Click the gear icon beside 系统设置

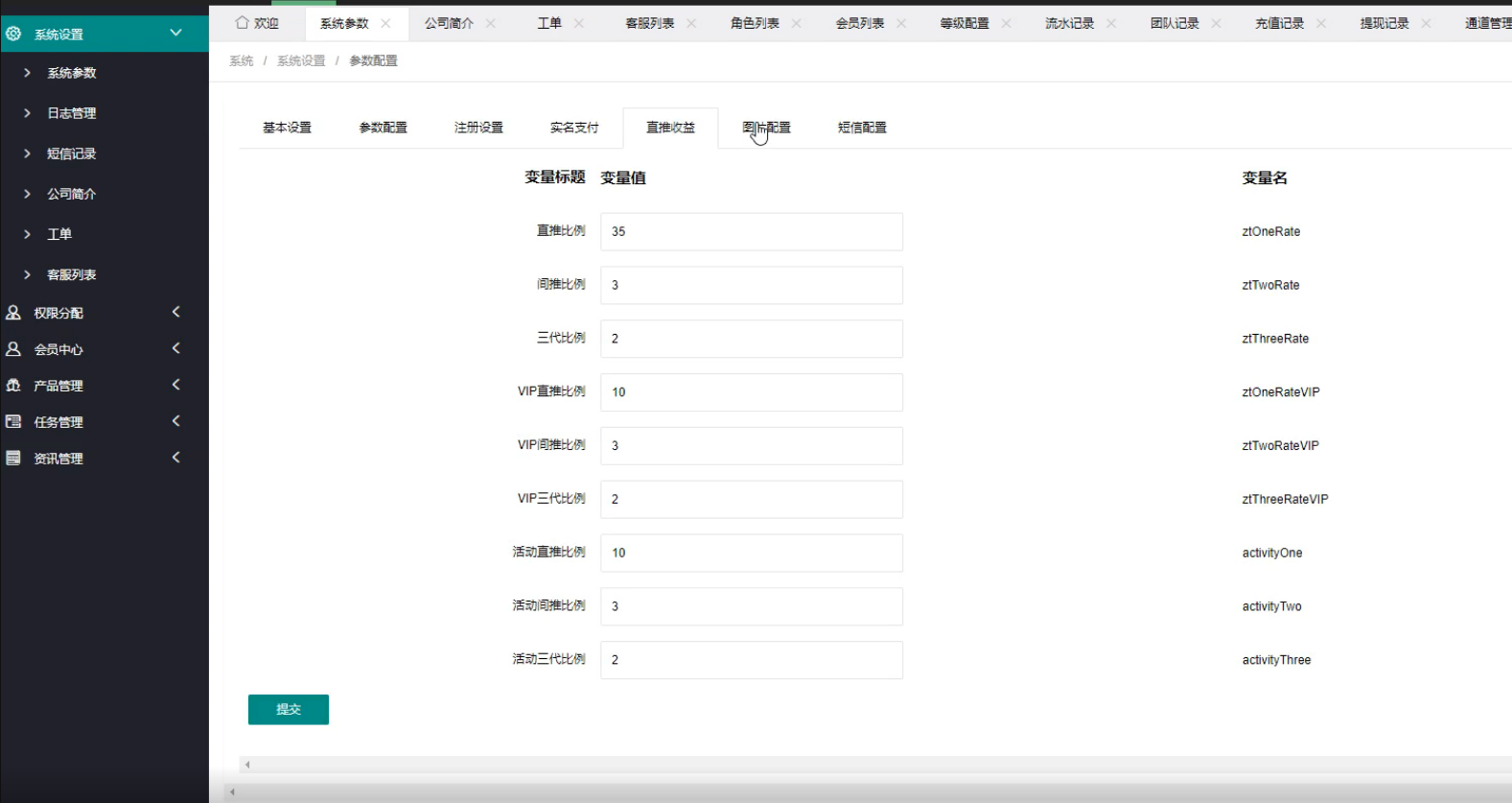click(x=13, y=34)
